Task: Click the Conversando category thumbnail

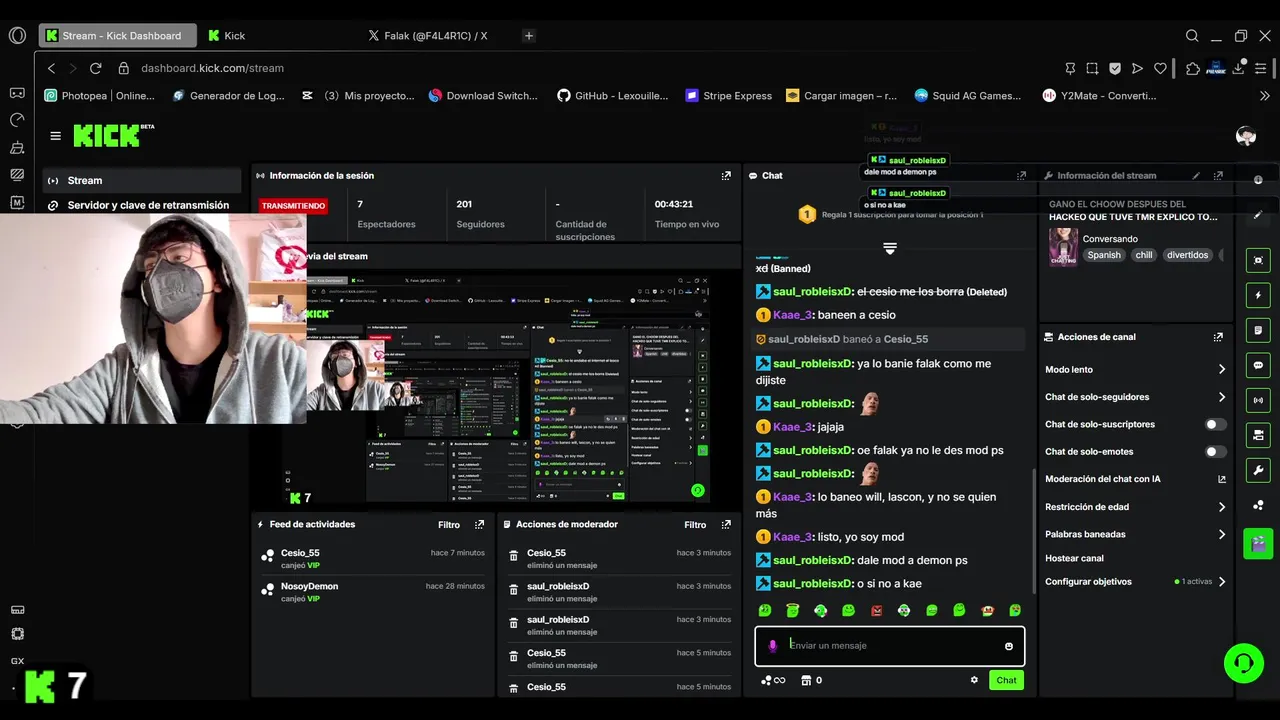Action: coord(1063,247)
